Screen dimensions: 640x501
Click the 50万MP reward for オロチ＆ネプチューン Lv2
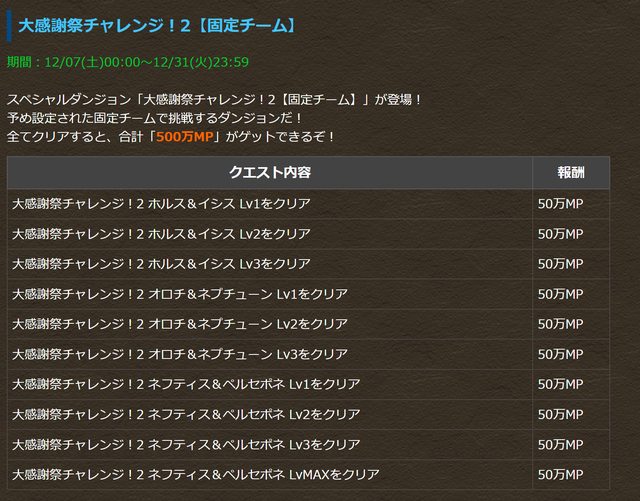560,324
